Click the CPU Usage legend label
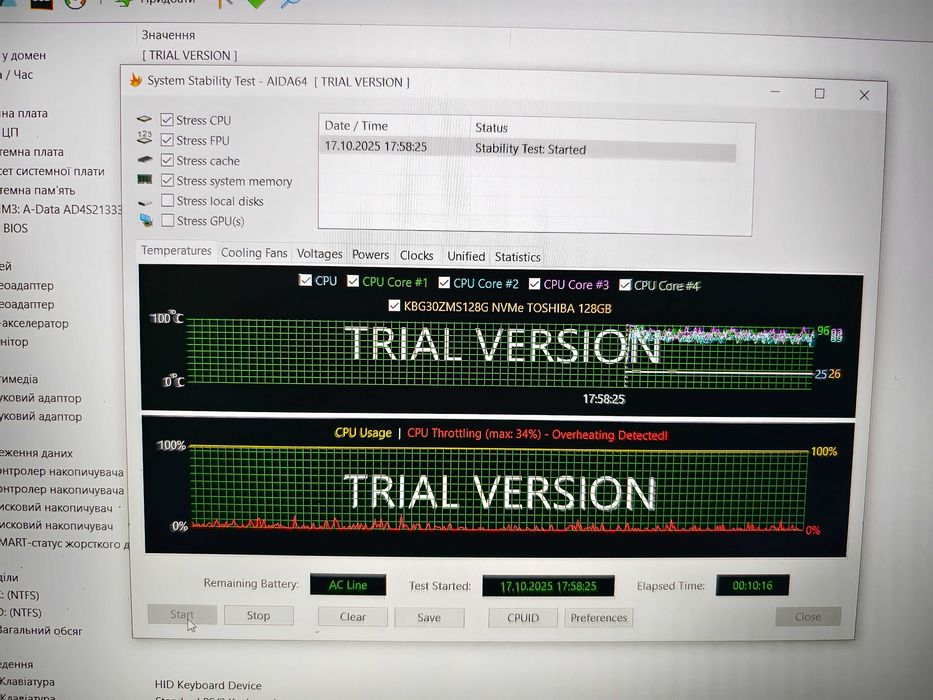933x700 pixels. 363,433
